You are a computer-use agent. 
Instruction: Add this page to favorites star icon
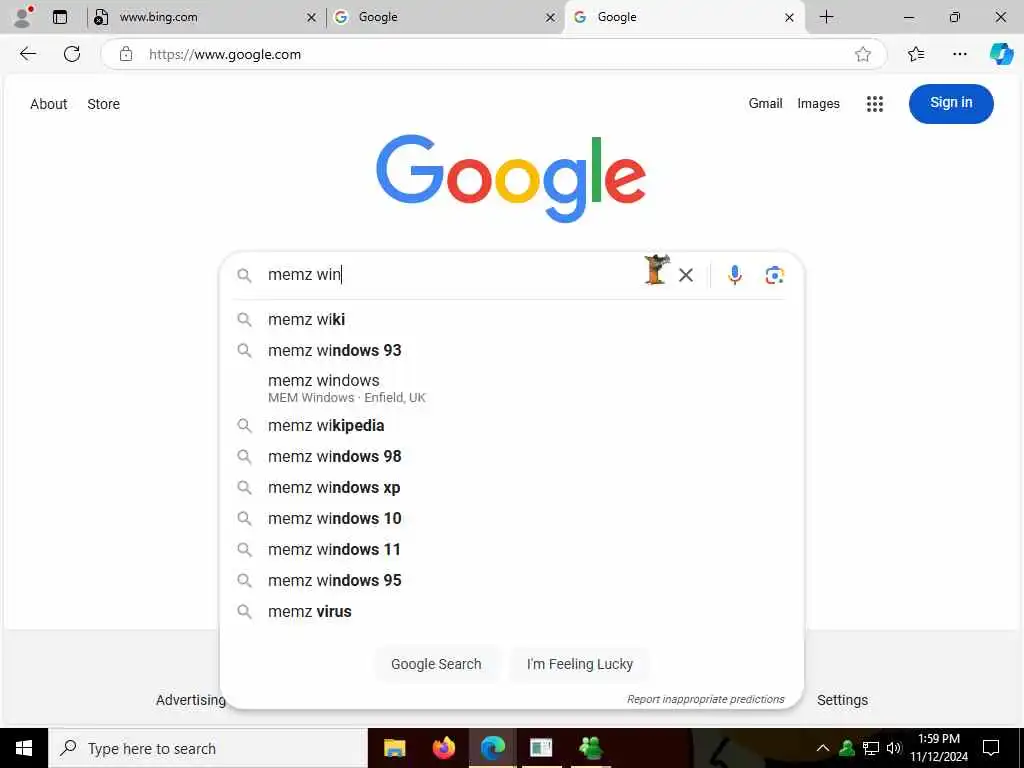(863, 54)
